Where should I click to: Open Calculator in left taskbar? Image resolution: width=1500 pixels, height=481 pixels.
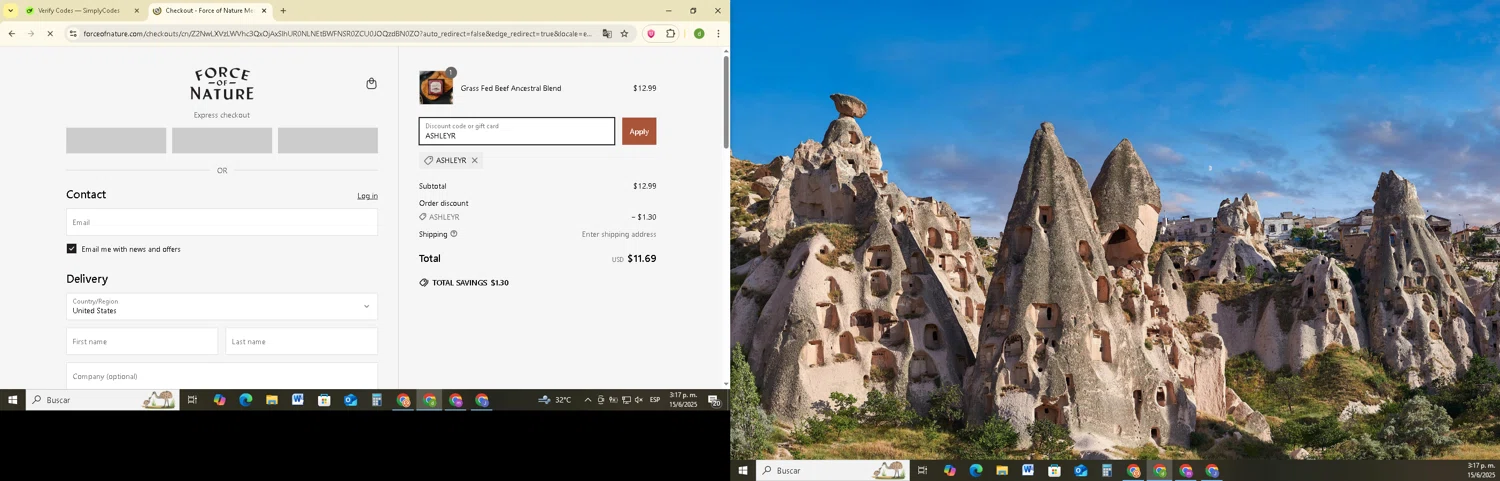point(377,400)
